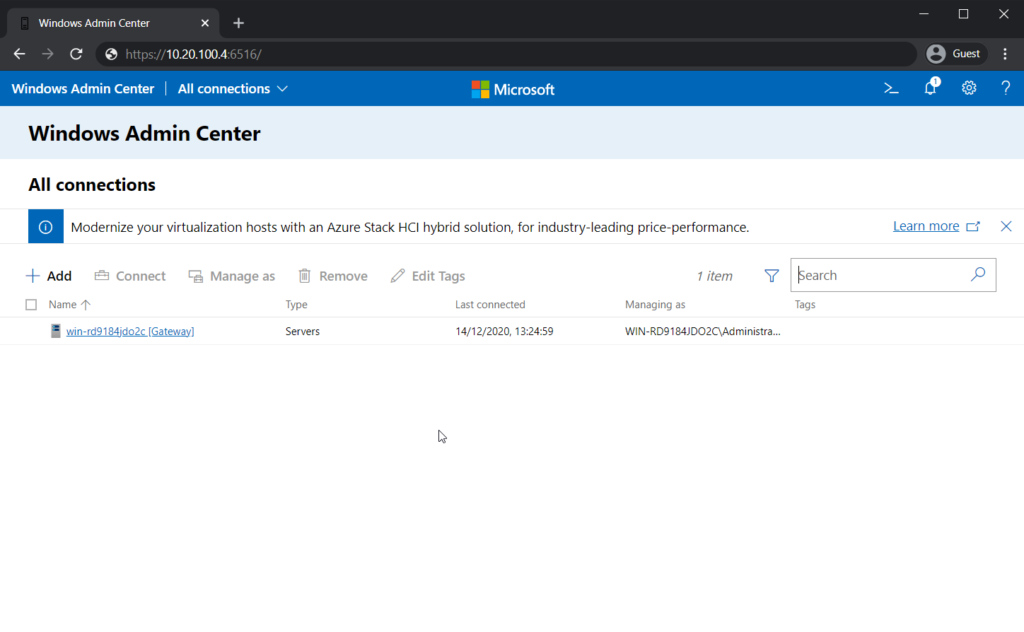Viewport: 1024px width, 632px height.
Task: Open the filter icon above the connections list
Action: tap(771, 275)
